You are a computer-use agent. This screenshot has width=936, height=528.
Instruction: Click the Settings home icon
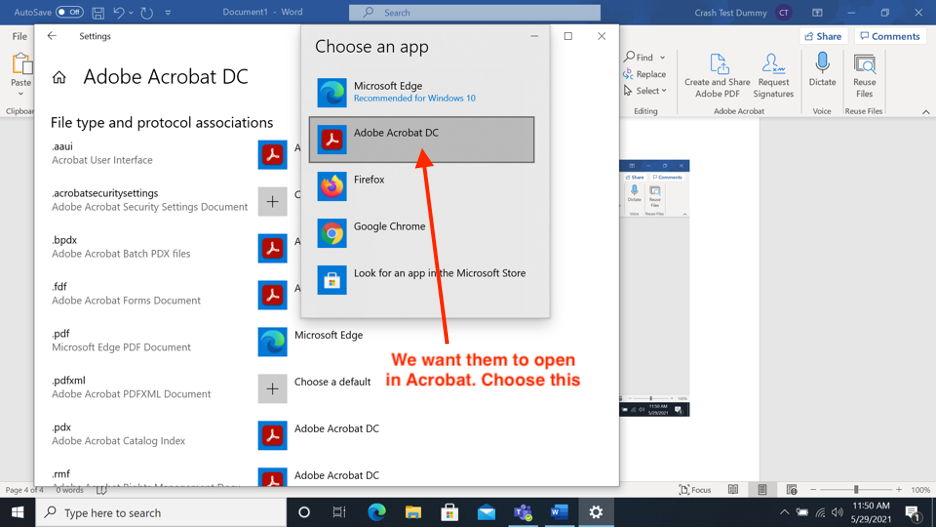point(59,77)
